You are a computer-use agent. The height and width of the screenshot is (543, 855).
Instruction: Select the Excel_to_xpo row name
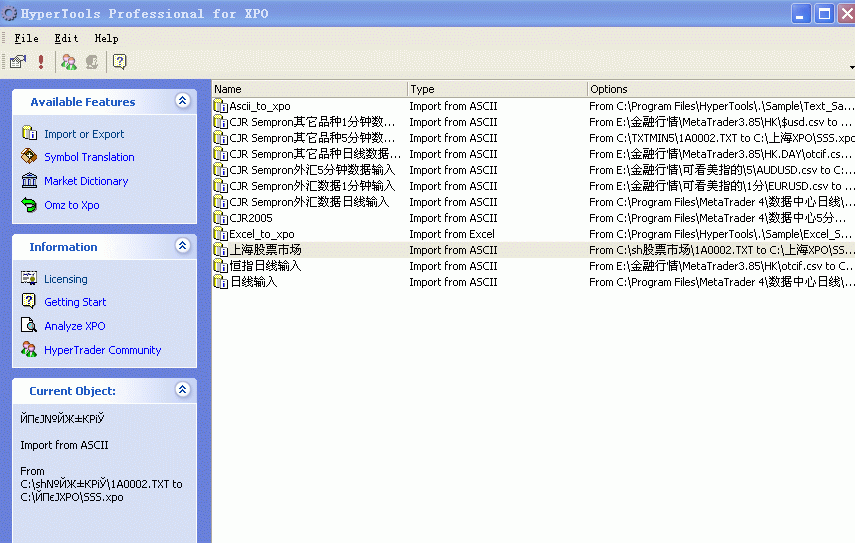262,234
